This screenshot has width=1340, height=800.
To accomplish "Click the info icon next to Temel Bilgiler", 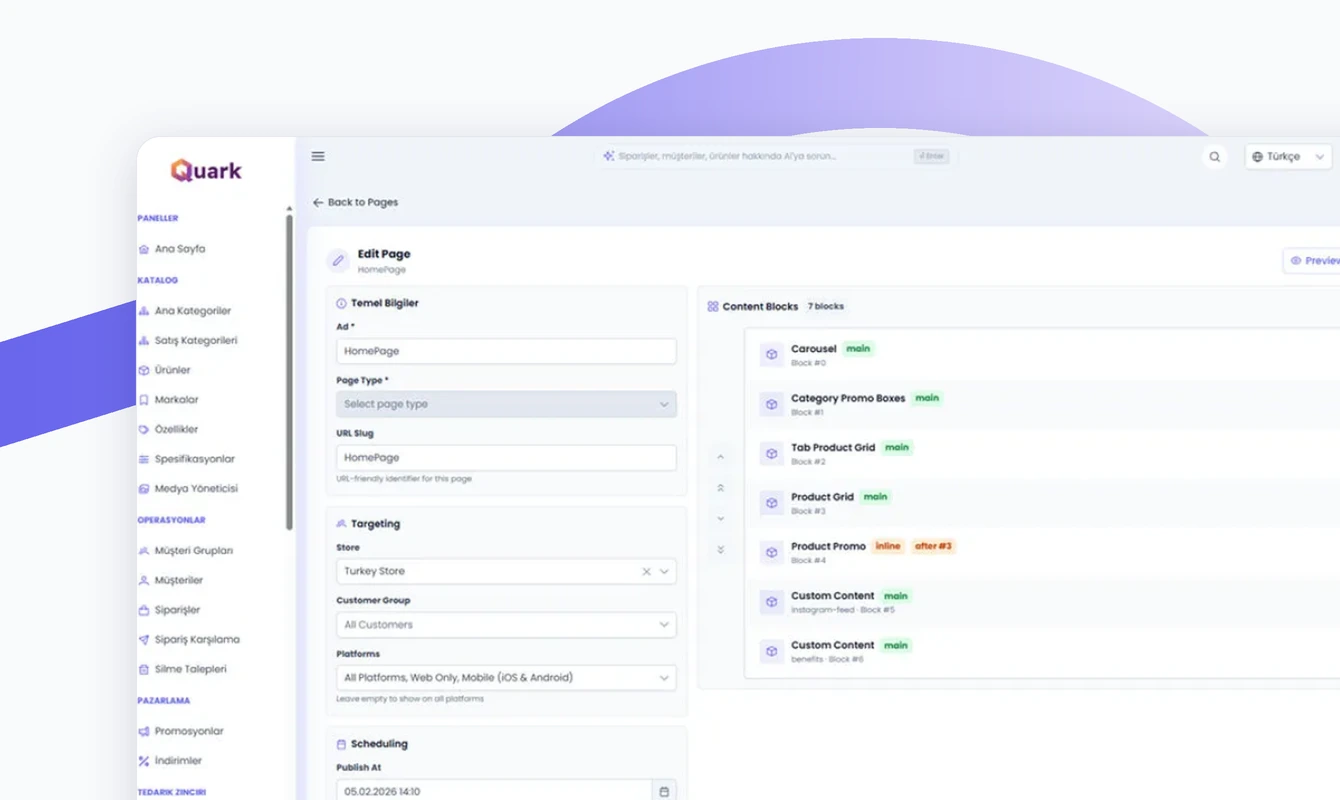I will pyautogui.click(x=341, y=303).
